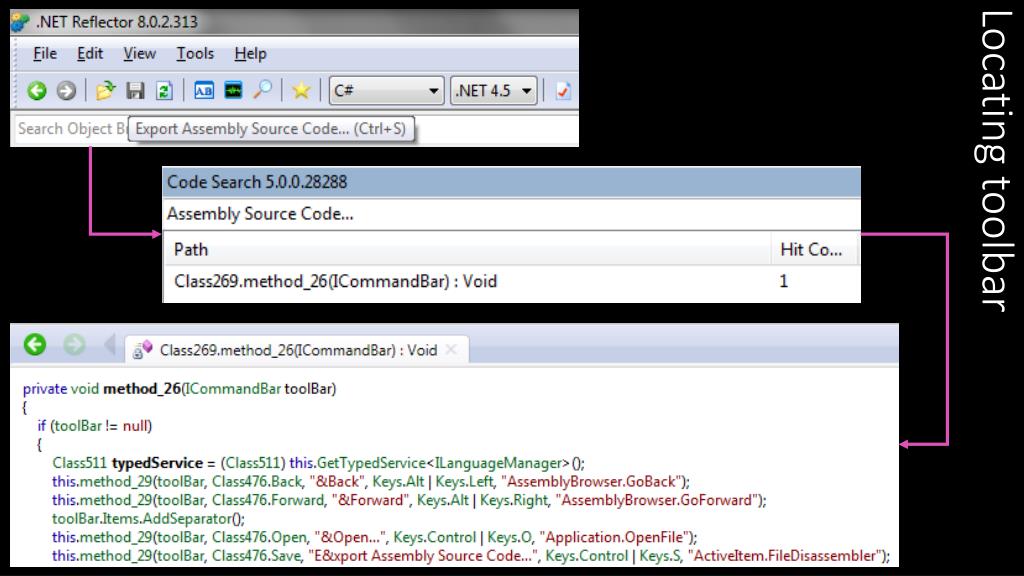The width and height of the screenshot is (1024, 576).
Task: Click Class476.Open in the code
Action: pos(259,537)
